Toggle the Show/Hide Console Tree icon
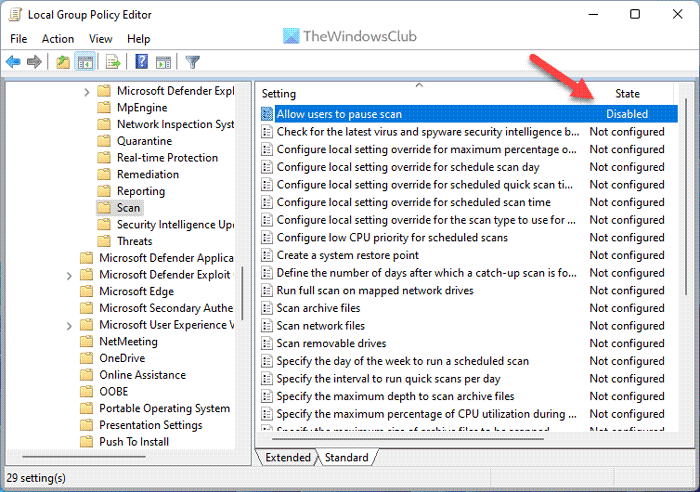Image resolution: width=700 pixels, height=492 pixels. coord(85,62)
